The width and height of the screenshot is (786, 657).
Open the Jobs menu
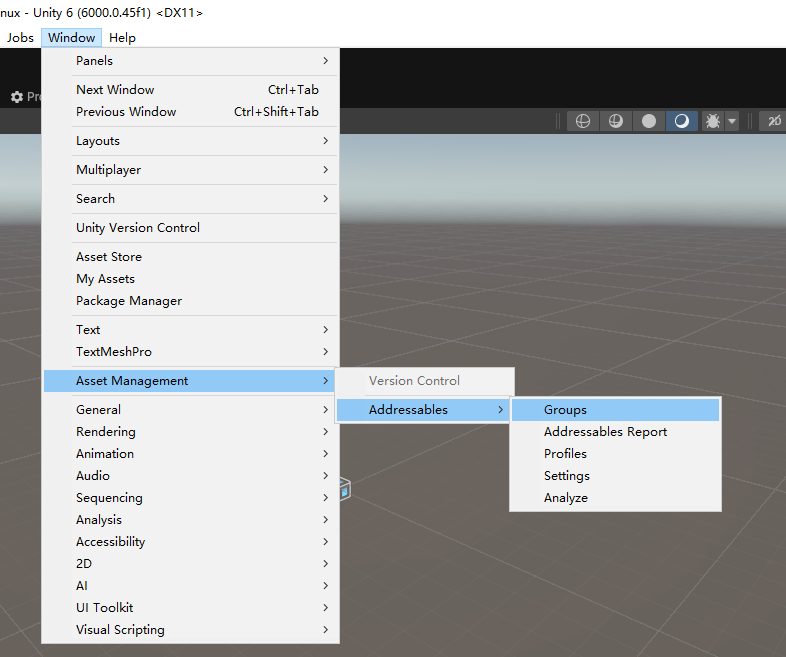[x=20, y=38]
